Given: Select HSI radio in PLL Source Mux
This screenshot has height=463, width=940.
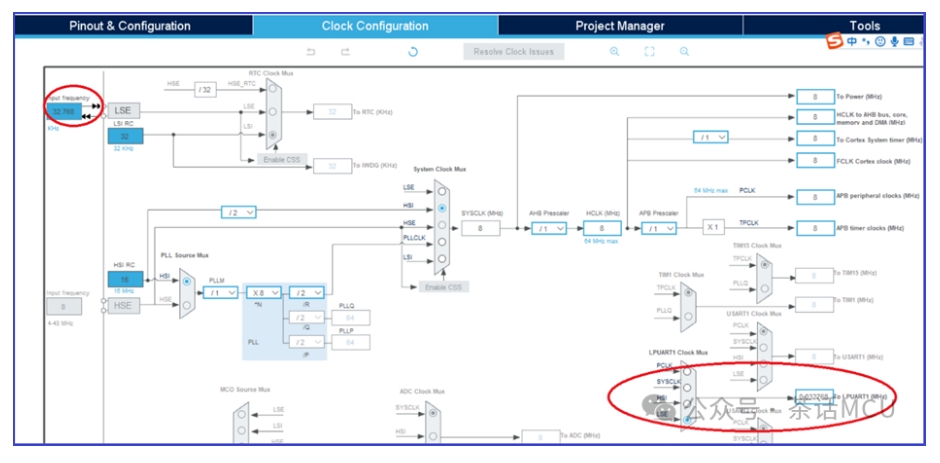Looking at the screenshot, I should coord(186,281).
